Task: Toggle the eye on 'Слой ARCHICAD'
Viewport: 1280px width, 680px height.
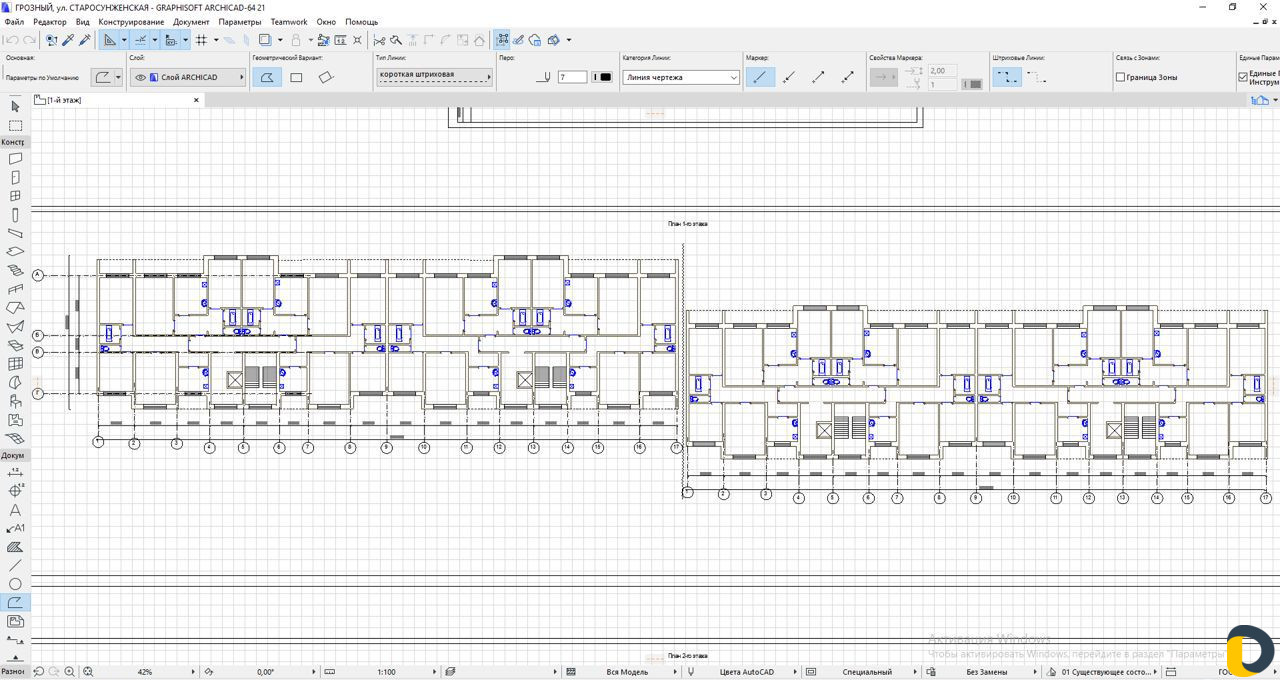Action: pos(141,77)
